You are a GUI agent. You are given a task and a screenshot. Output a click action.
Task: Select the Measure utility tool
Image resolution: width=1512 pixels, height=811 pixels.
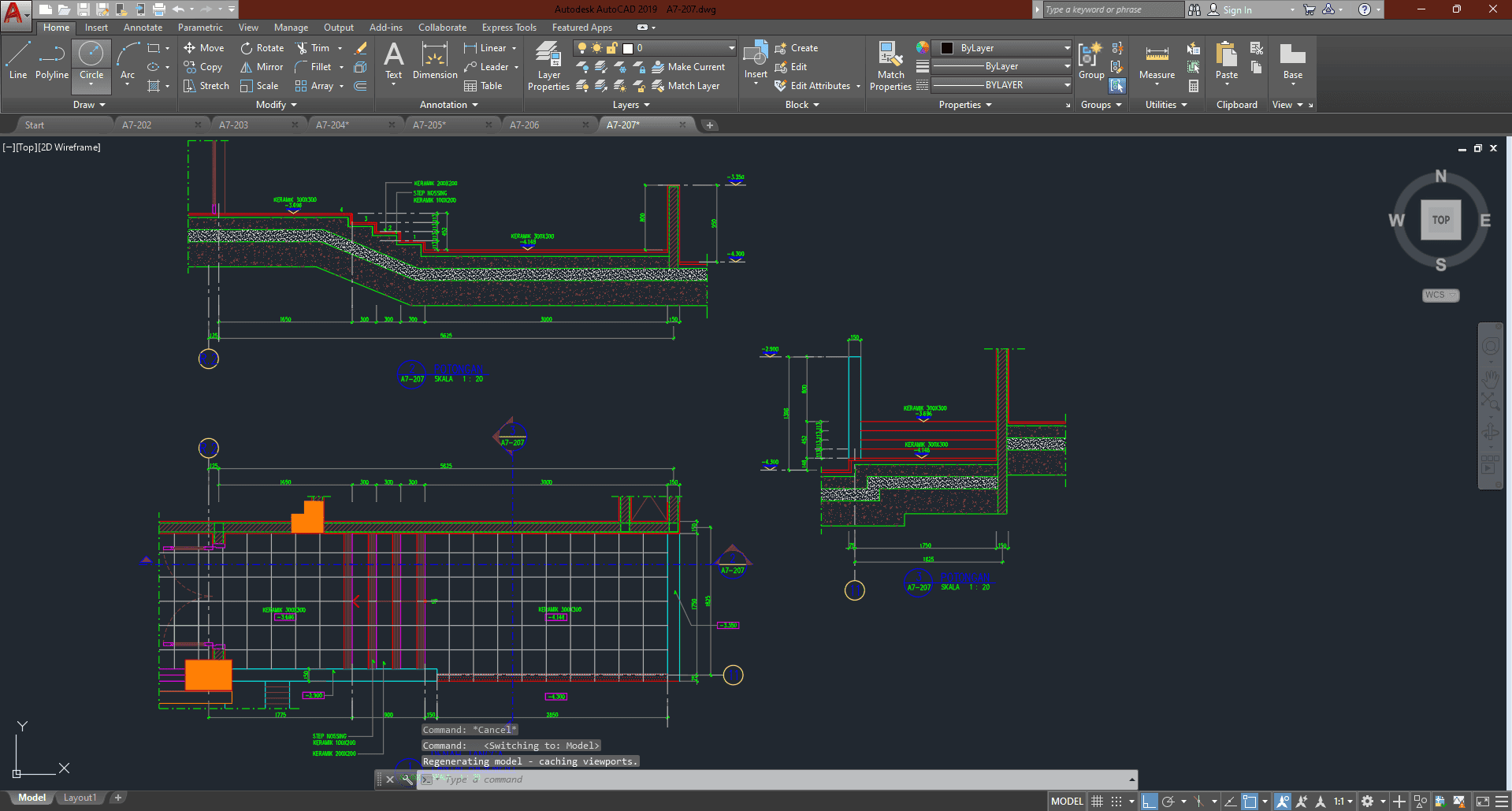[1157, 61]
